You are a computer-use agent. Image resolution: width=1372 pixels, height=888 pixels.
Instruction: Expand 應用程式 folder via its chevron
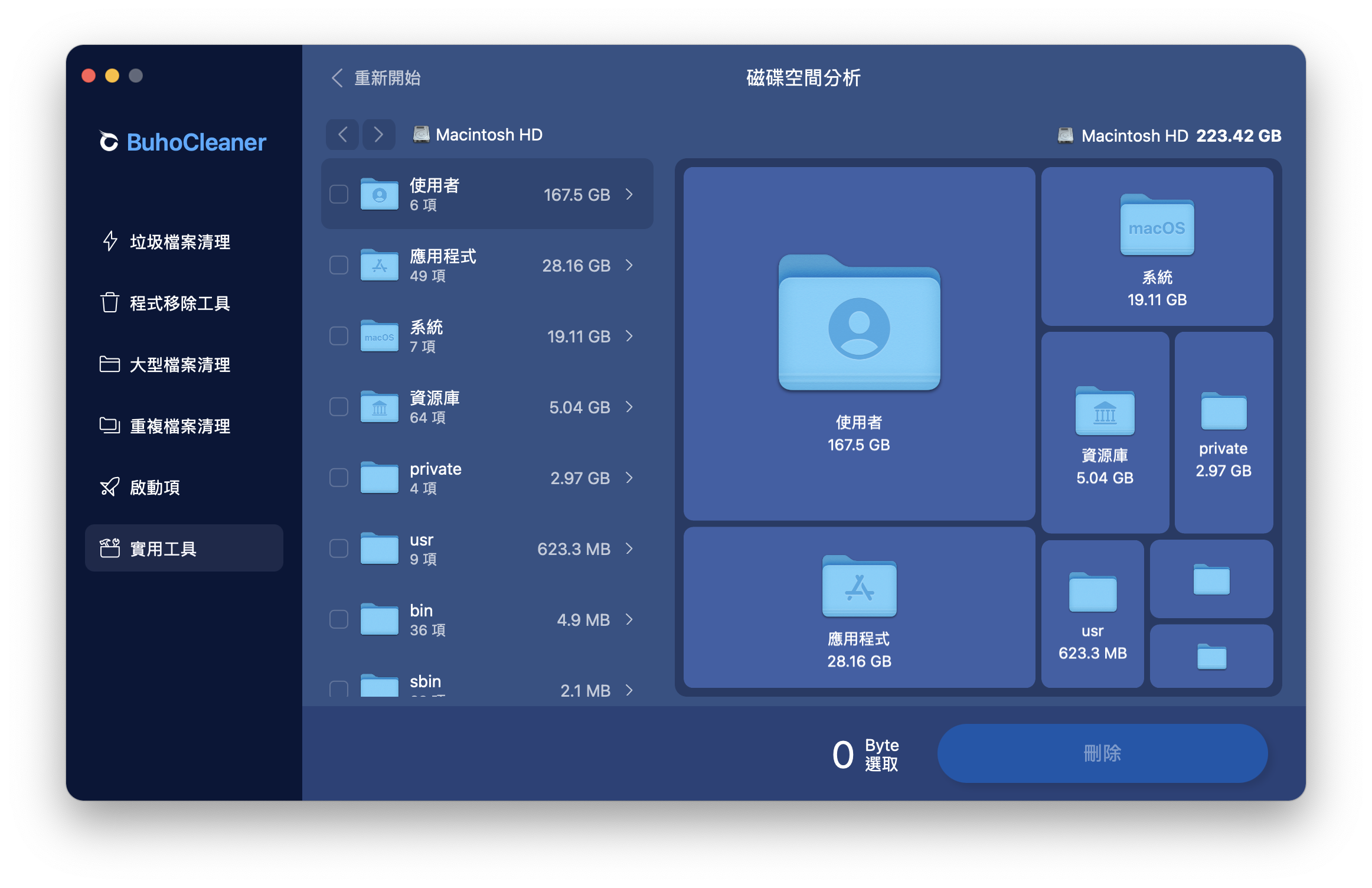coord(629,265)
